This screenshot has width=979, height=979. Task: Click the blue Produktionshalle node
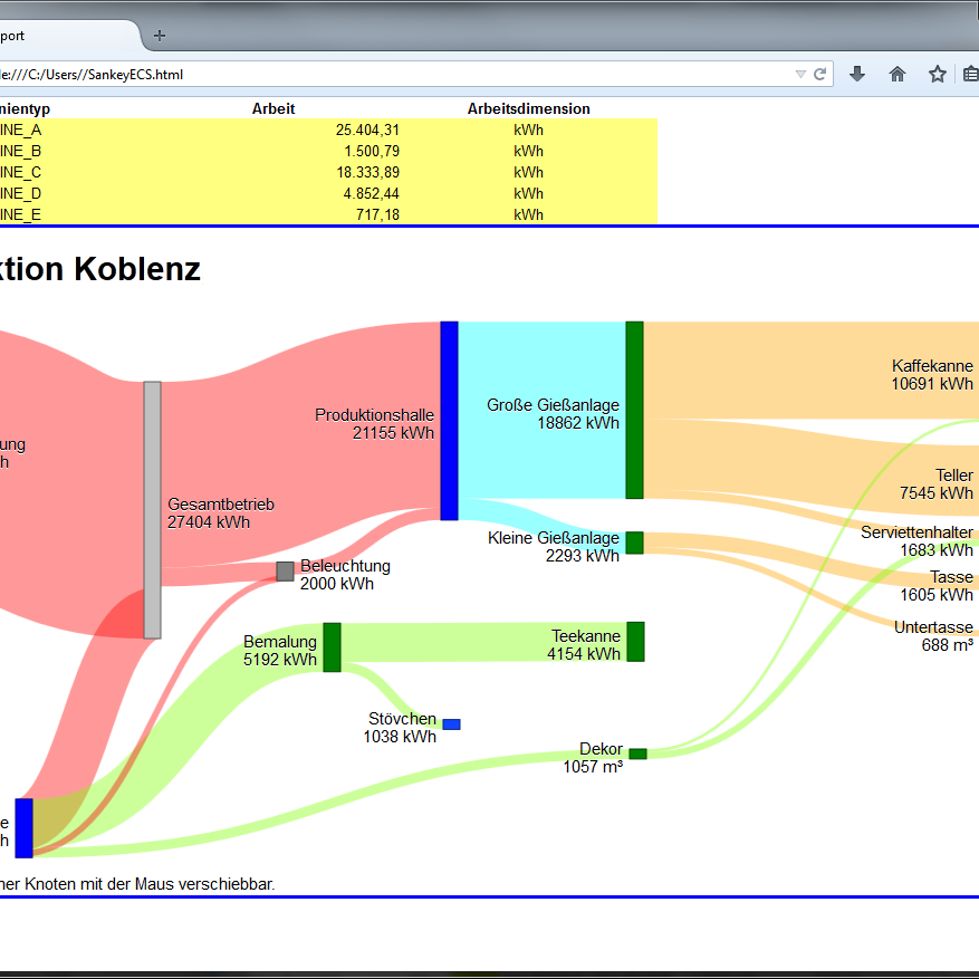click(449, 420)
